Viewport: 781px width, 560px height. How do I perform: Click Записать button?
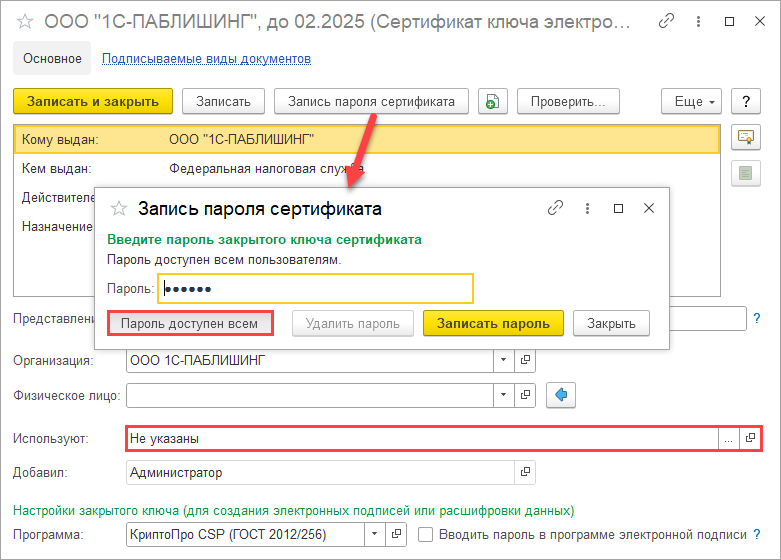[x=223, y=102]
